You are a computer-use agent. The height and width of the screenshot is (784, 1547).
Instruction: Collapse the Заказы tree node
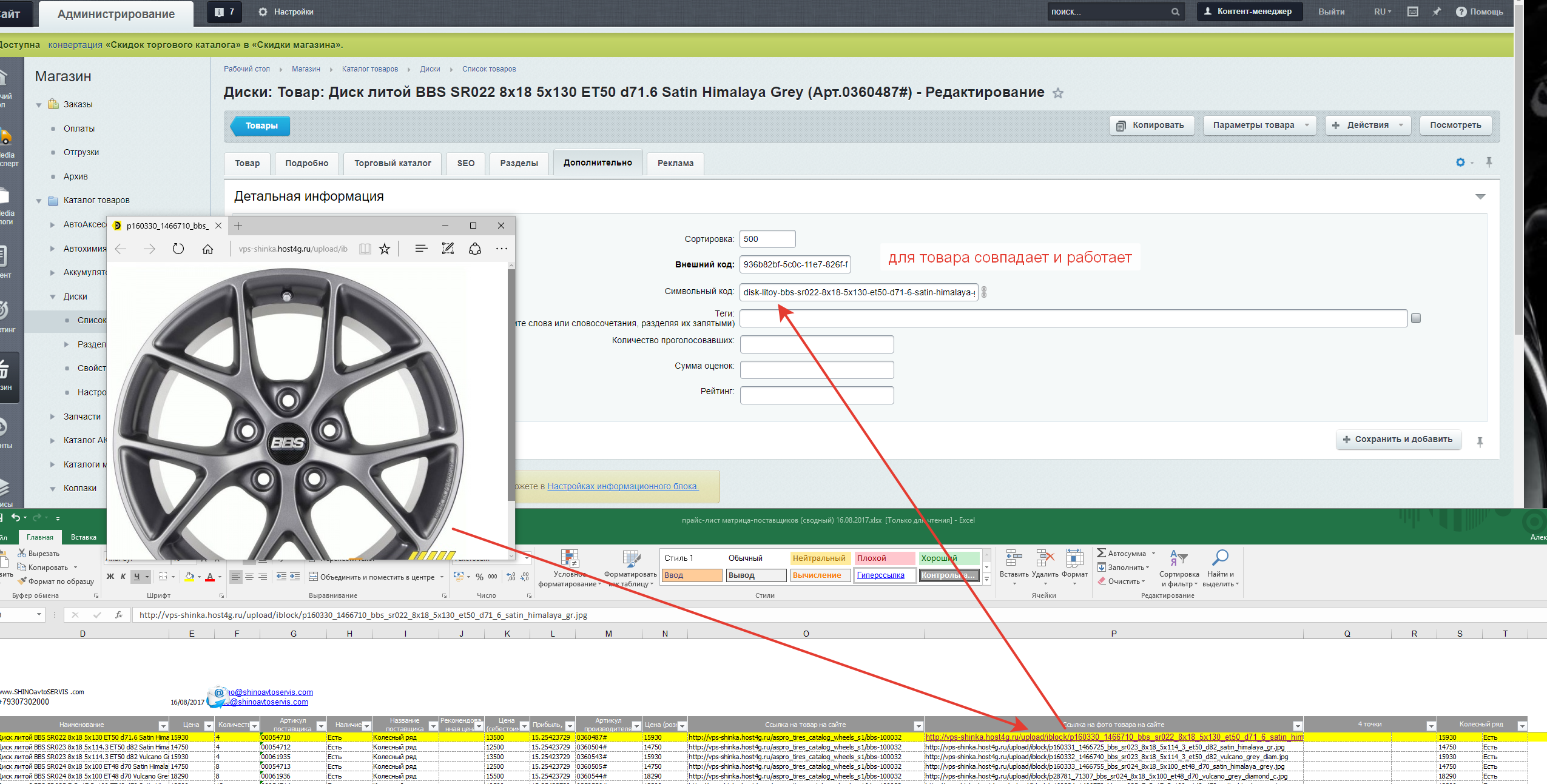[39, 105]
